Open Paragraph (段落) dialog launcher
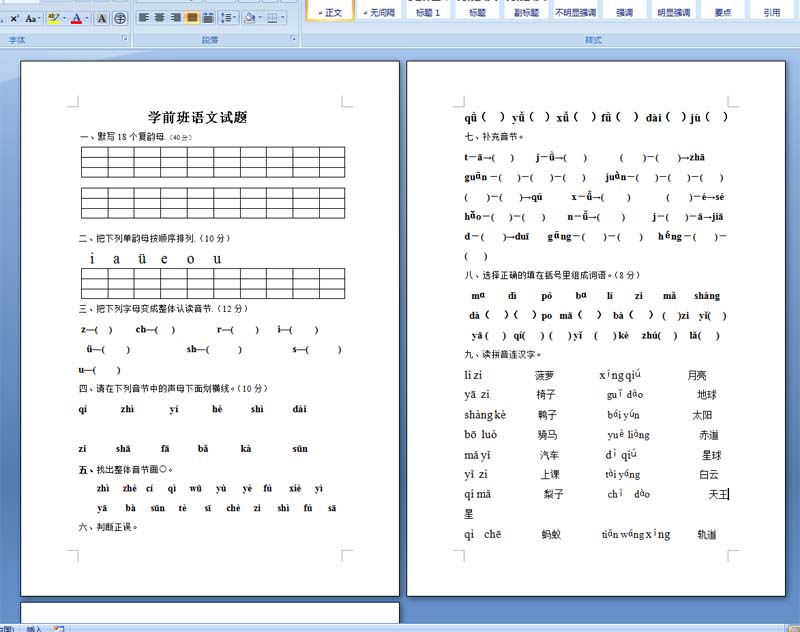Viewport: 800px width, 632px height. pos(293,38)
